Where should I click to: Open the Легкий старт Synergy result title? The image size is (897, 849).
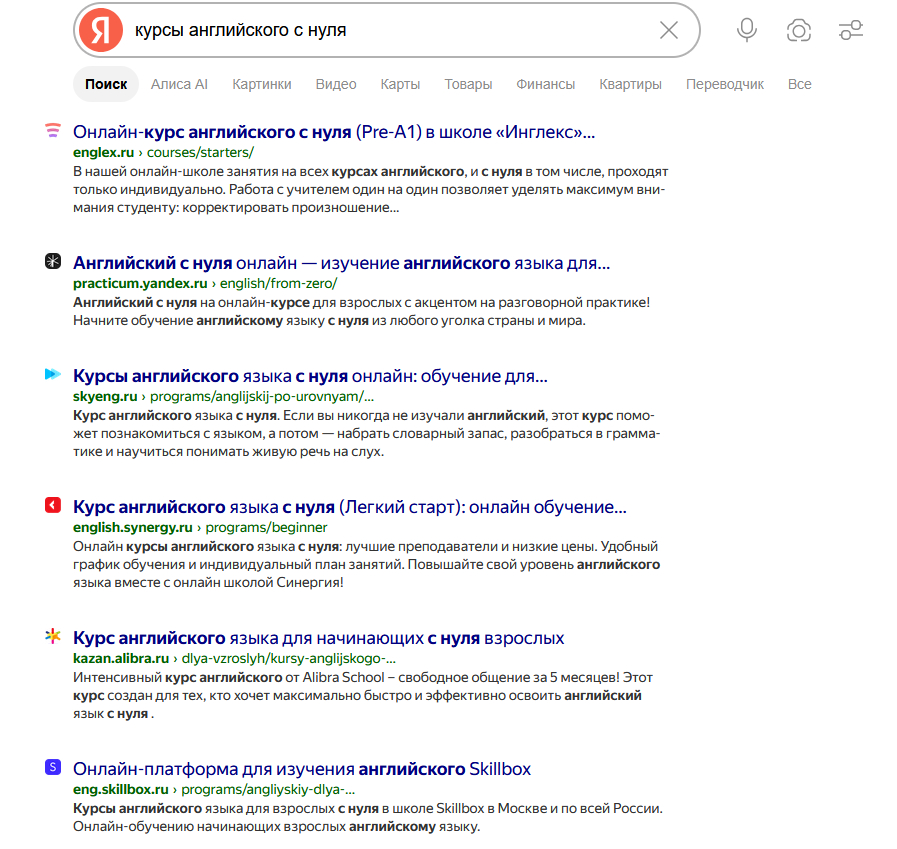(x=350, y=507)
